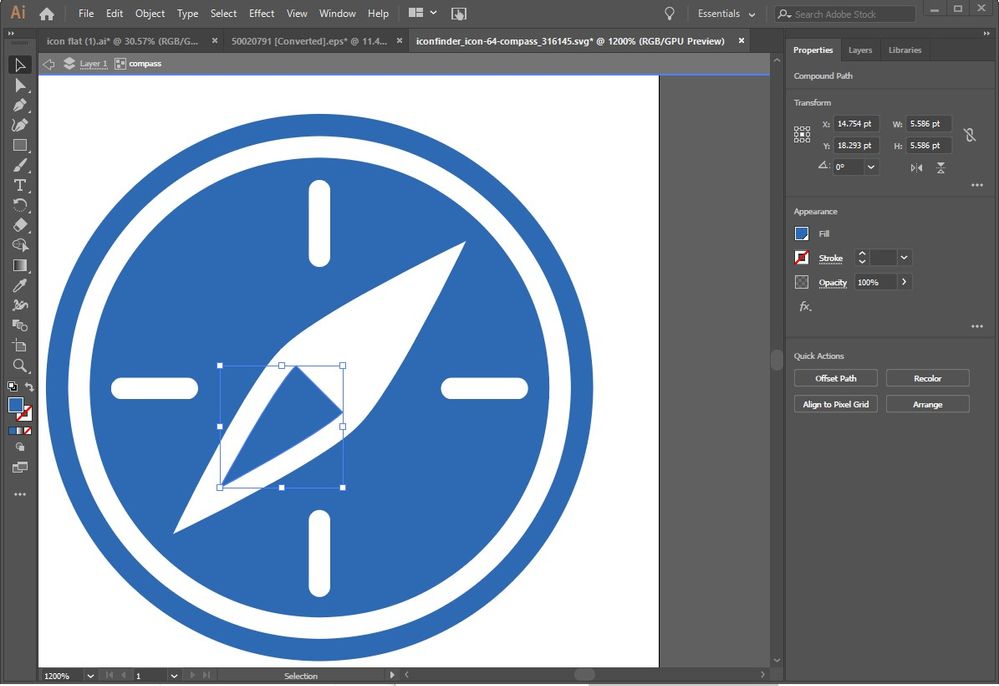Select the Curvature tool

point(20,125)
